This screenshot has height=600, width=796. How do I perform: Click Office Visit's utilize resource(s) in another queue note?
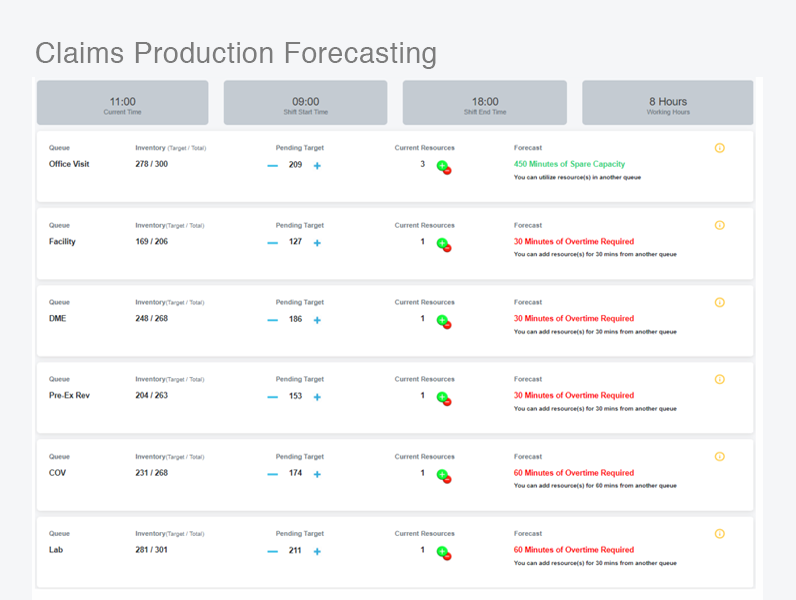[577, 177]
